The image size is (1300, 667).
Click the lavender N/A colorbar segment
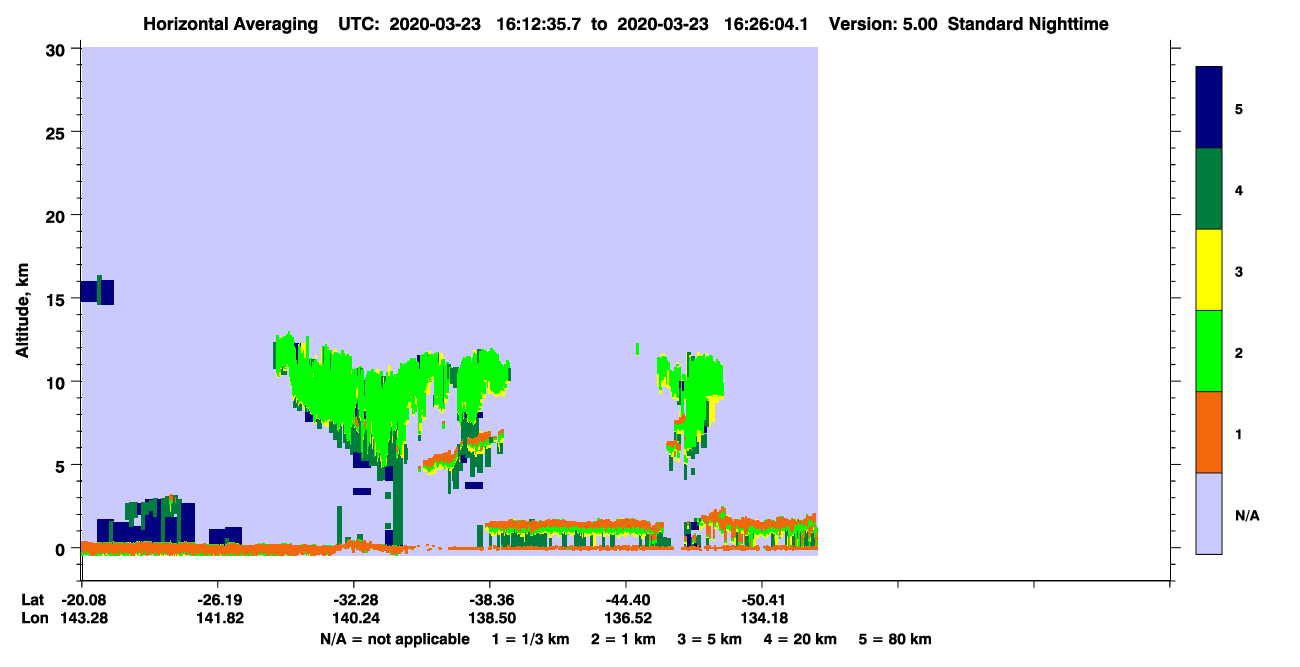[1209, 513]
